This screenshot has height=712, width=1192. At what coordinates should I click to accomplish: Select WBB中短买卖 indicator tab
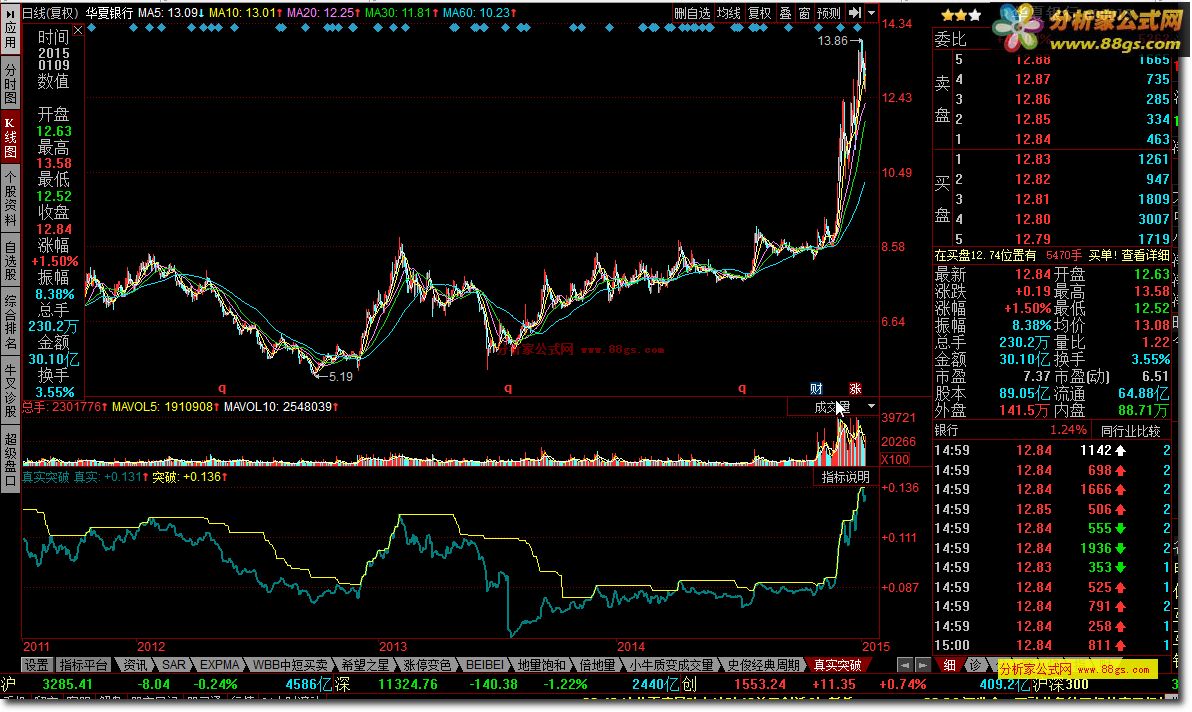(290, 665)
